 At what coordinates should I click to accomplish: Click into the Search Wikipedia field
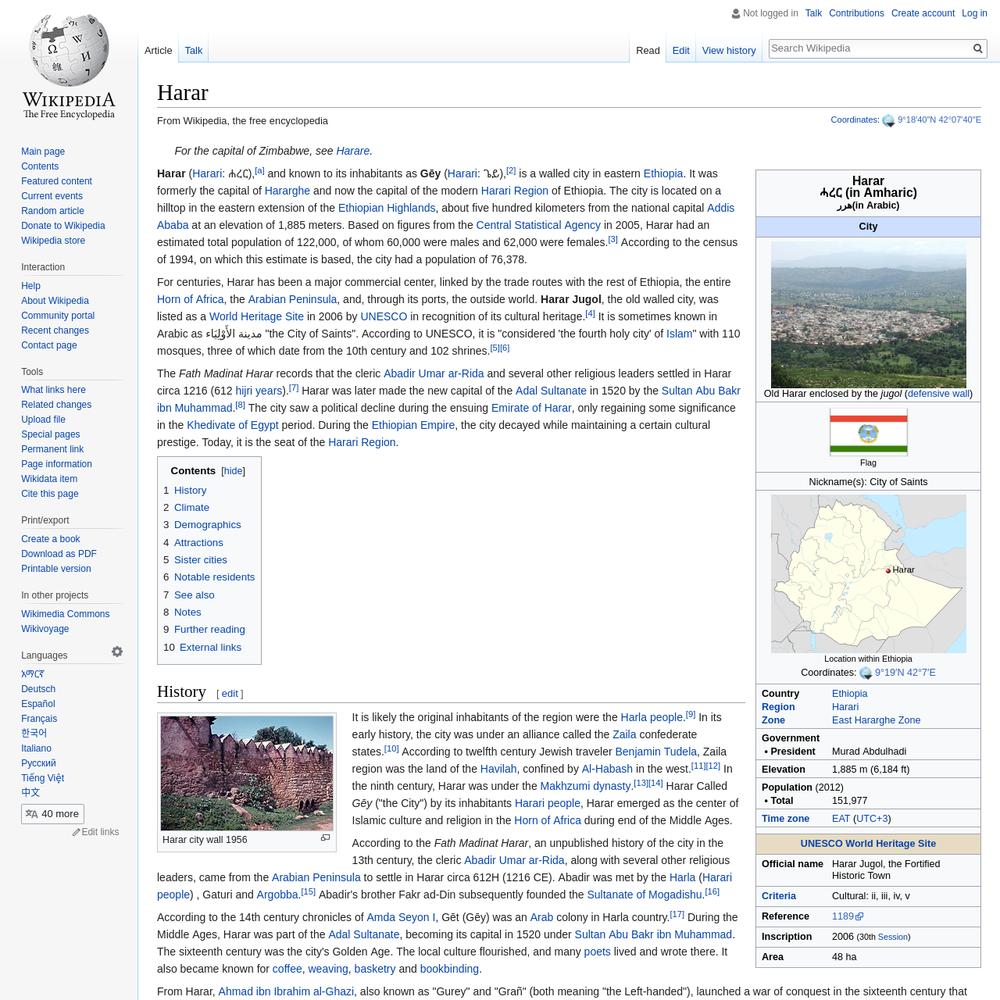pos(870,48)
